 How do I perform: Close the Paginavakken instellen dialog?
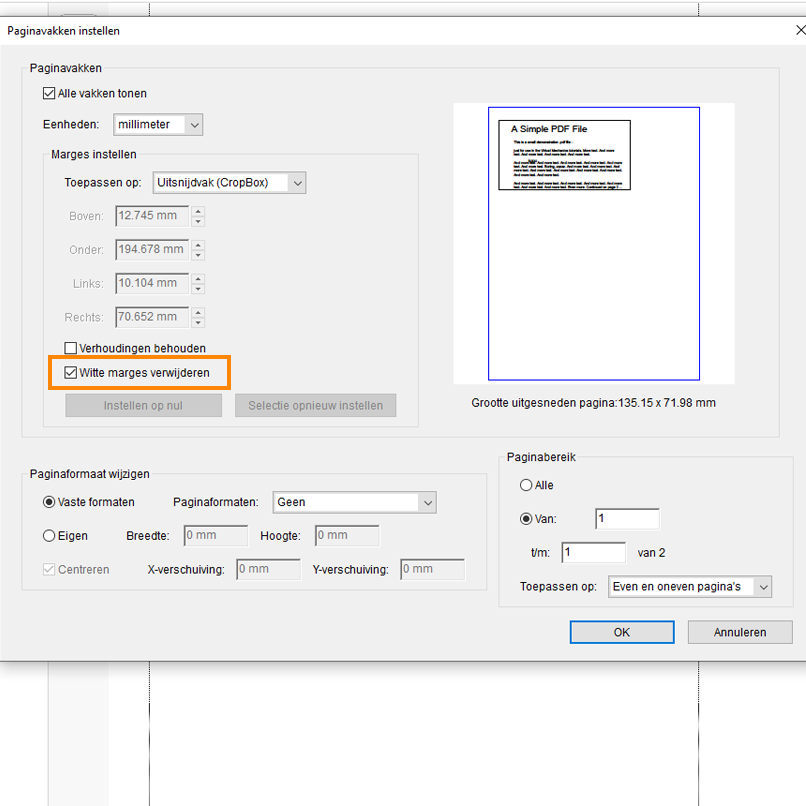[799, 30]
